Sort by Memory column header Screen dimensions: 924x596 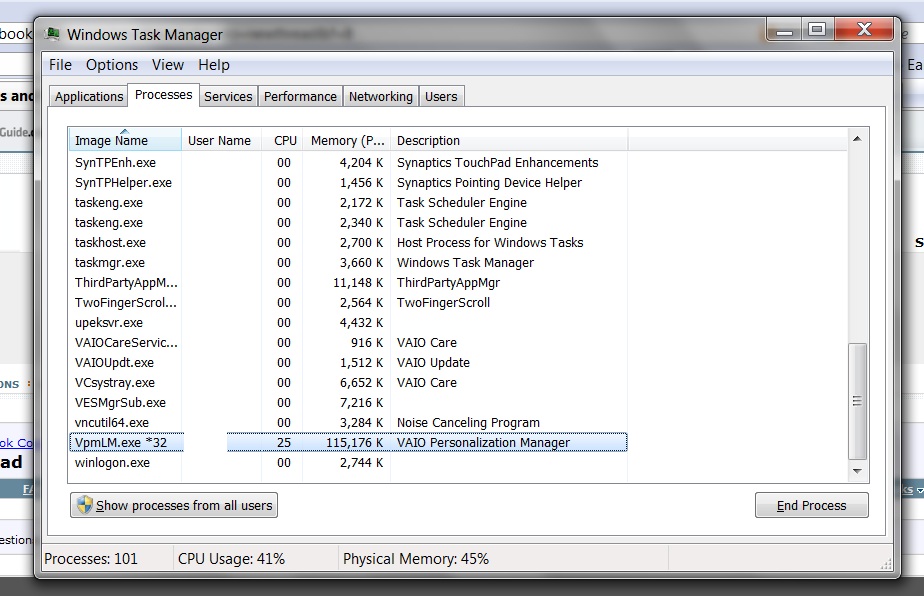click(346, 140)
